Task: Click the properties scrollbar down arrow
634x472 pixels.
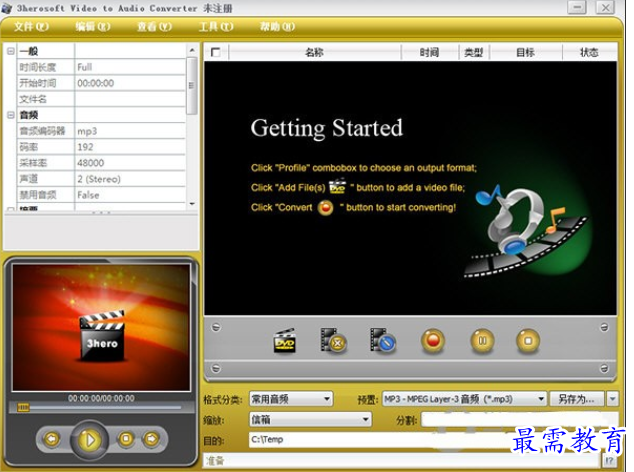Action: click(x=192, y=204)
